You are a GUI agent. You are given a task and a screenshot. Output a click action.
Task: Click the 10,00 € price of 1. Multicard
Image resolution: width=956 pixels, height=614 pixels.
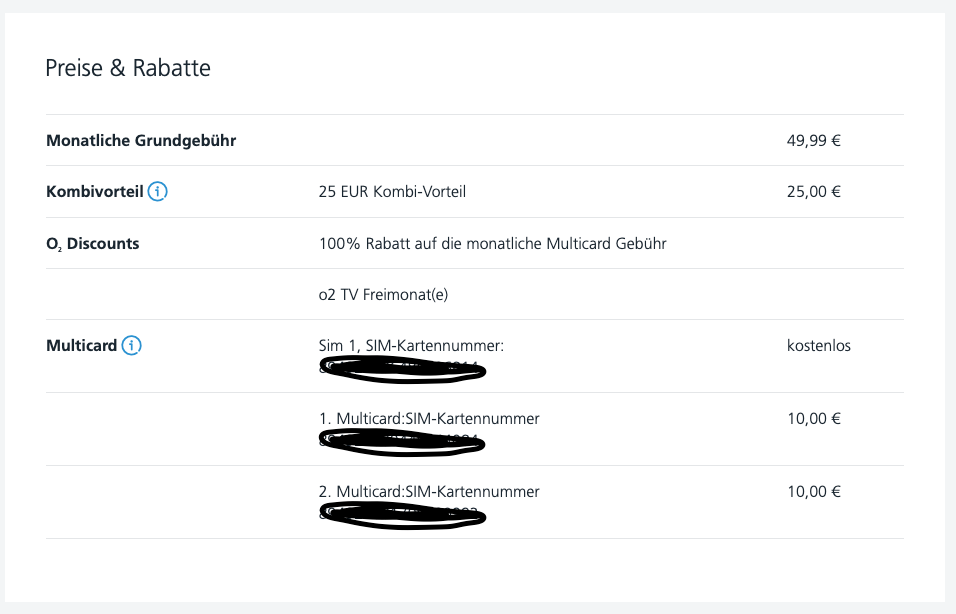pyautogui.click(x=813, y=418)
